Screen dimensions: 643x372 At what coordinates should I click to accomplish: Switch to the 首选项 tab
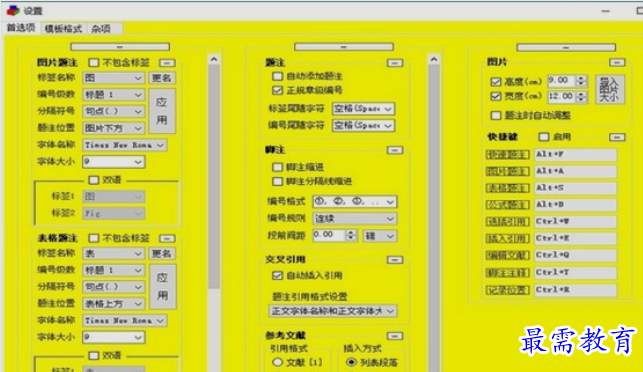point(21,27)
